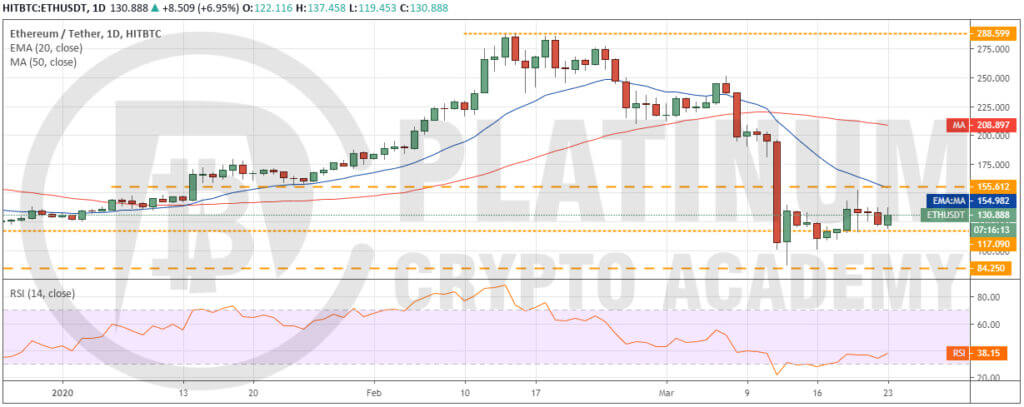Image resolution: width=1024 pixels, height=407 pixels.
Task: Click the RSI (14, close) indicator label
Action: tap(40, 294)
